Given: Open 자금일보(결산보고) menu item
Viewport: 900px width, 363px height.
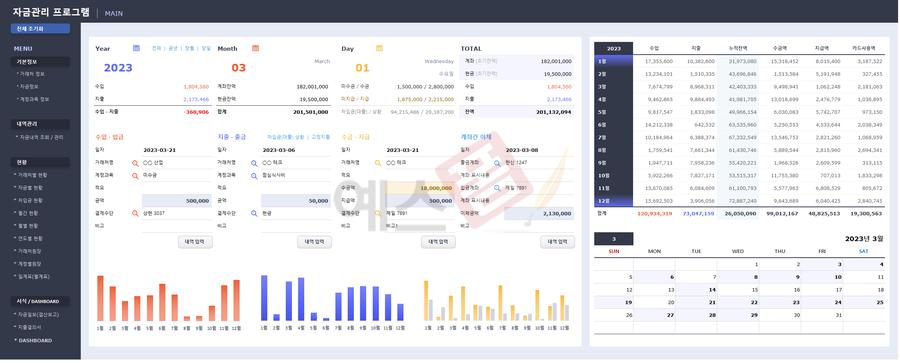Looking at the screenshot, I should point(37,315).
